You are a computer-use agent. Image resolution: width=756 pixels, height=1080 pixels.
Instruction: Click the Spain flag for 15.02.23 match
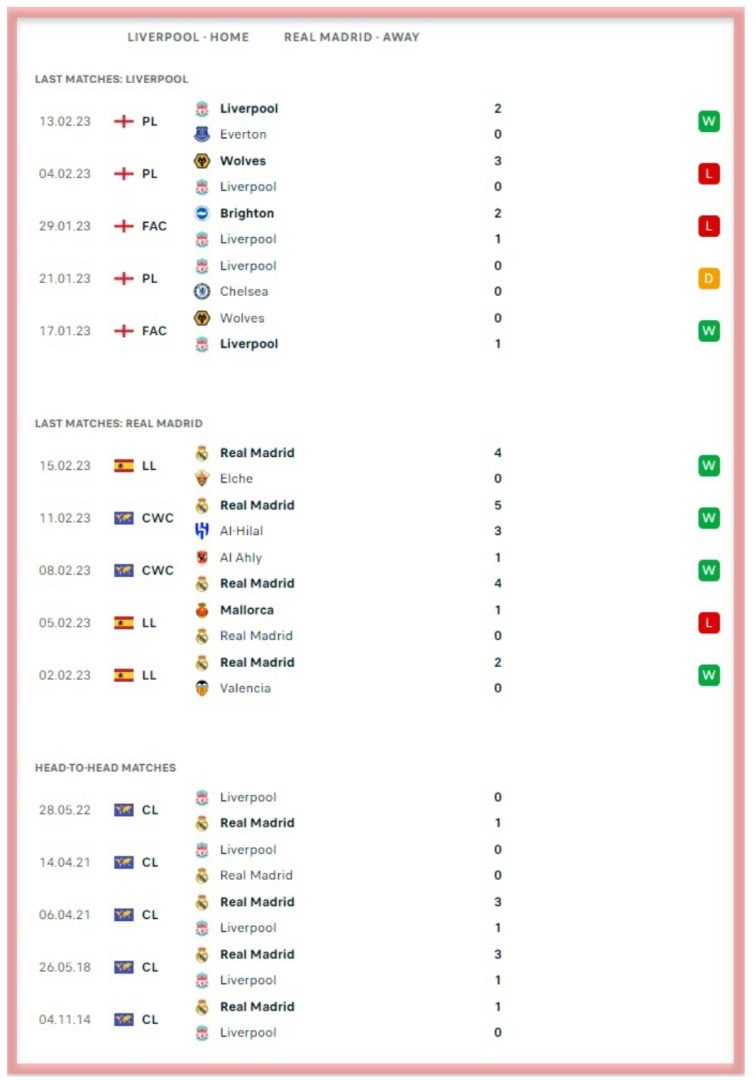click(123, 466)
